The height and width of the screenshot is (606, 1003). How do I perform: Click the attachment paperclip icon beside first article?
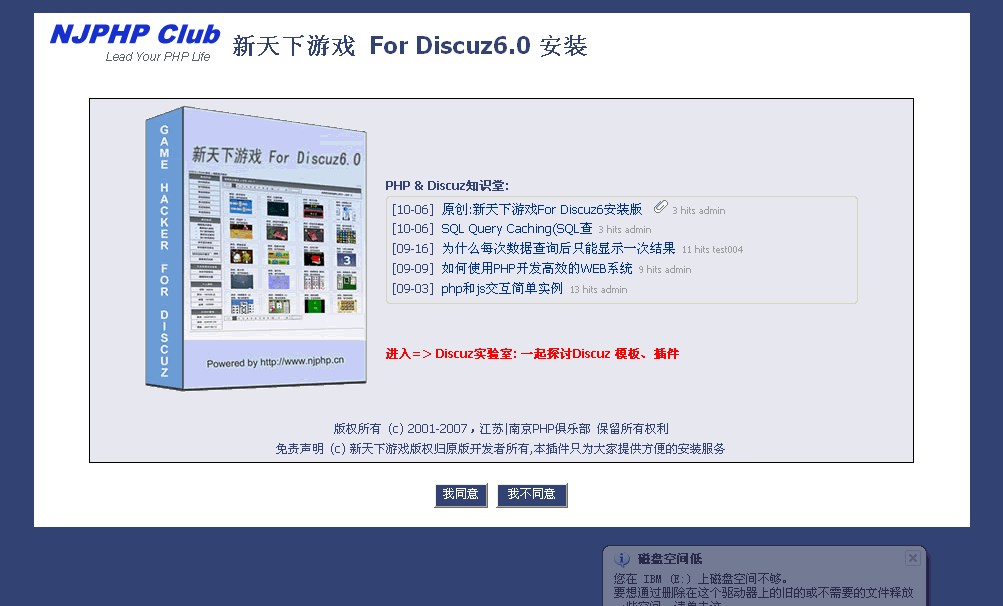(x=660, y=207)
